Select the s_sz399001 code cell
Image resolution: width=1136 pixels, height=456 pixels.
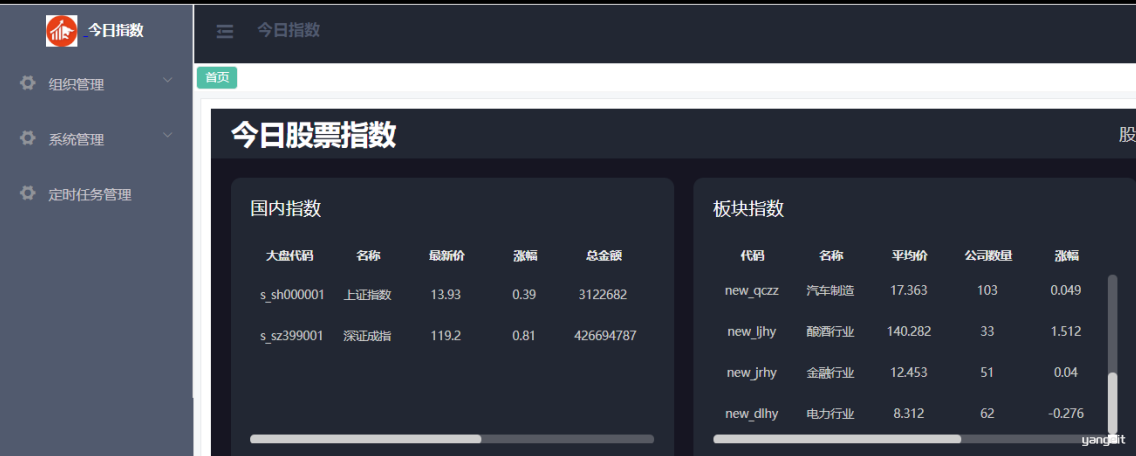click(x=291, y=336)
